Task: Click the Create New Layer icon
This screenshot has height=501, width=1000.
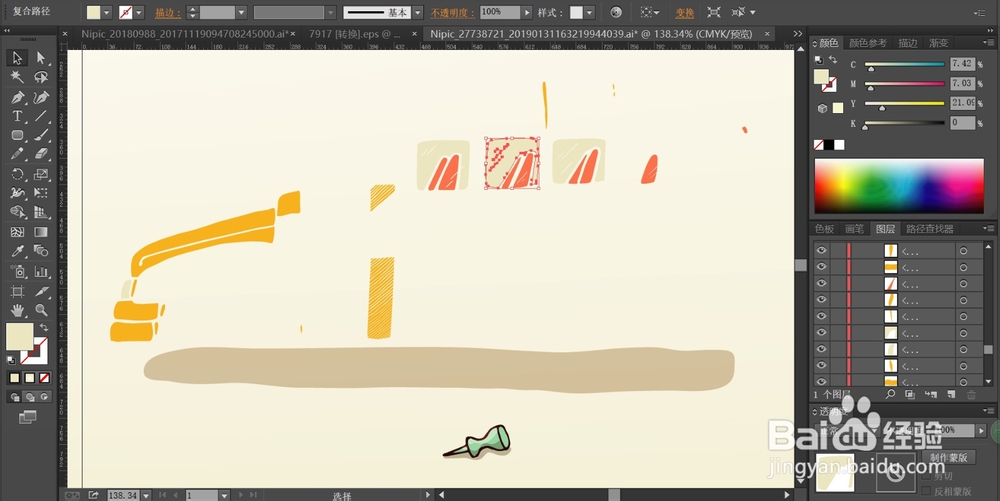Action: tap(951, 395)
